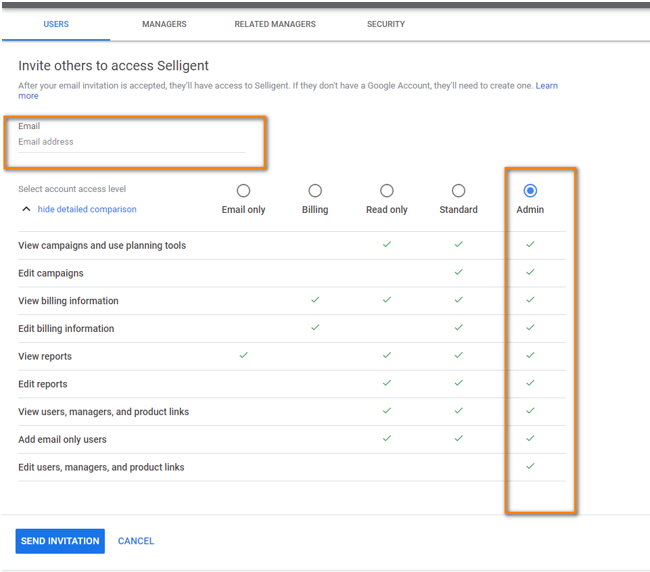Viewport: 650px width, 572px height.
Task: Click Admin checkmark in Edit users row
Action: pyautogui.click(x=530, y=466)
